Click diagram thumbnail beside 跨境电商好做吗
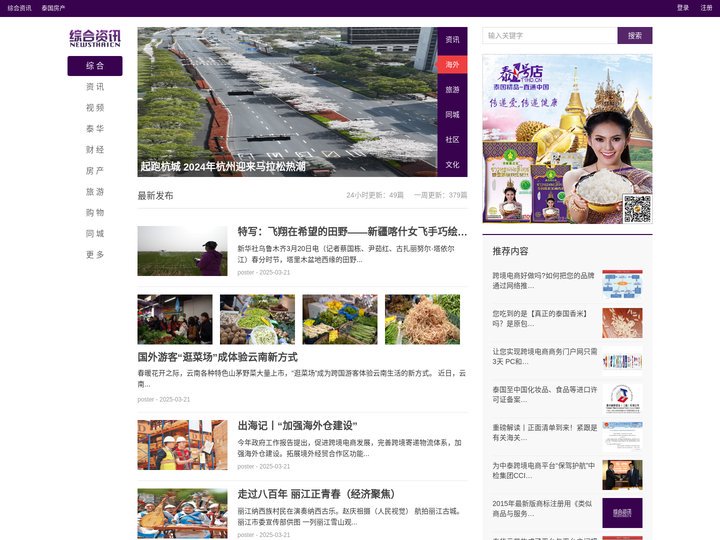Screen dimensions: 720x540 coord(622,284)
